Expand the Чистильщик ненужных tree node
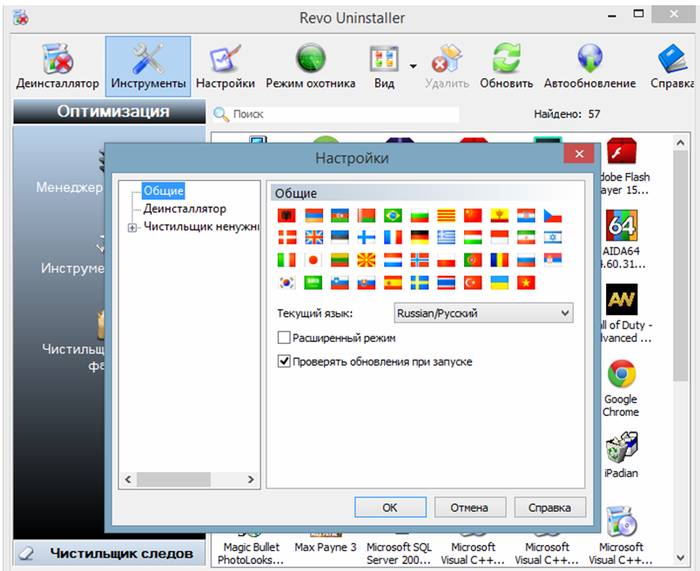Viewport: 700px width, 571px height. point(133,228)
